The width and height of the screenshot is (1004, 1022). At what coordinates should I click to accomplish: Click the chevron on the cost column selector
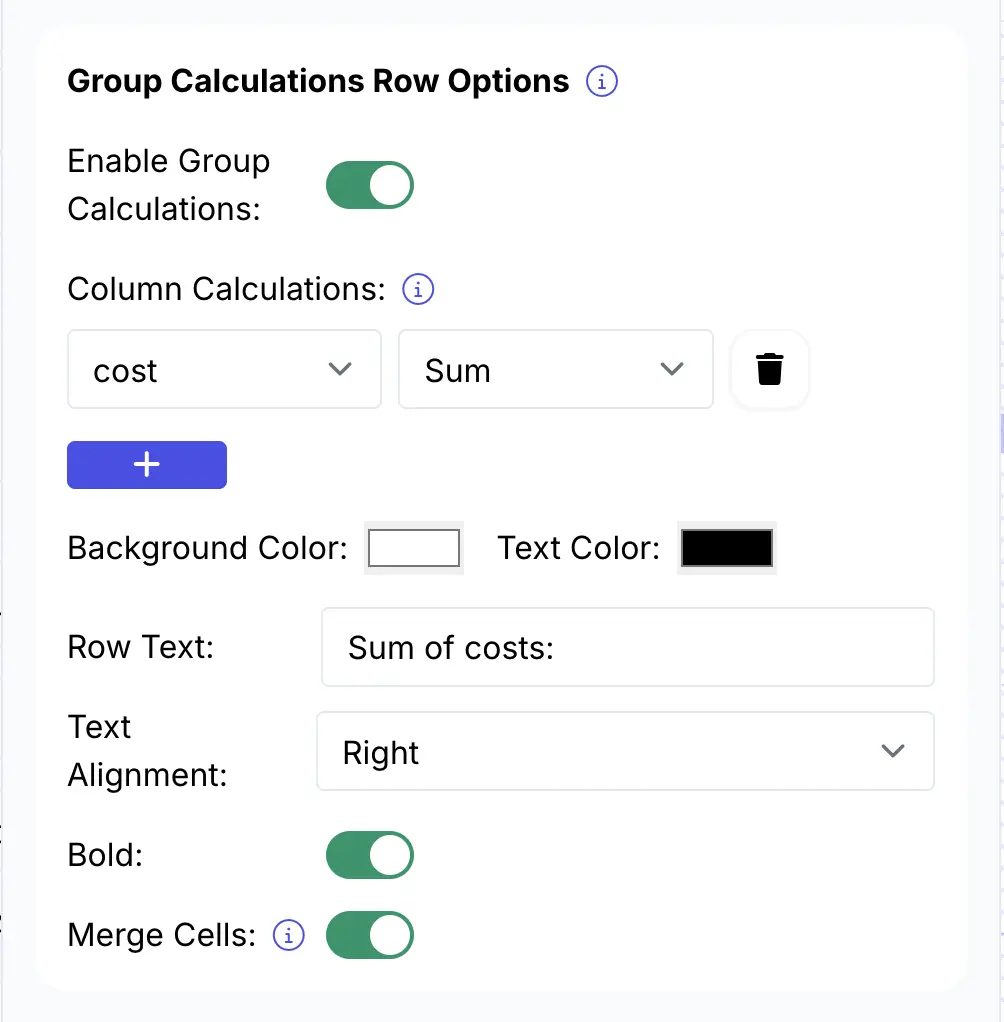click(339, 369)
